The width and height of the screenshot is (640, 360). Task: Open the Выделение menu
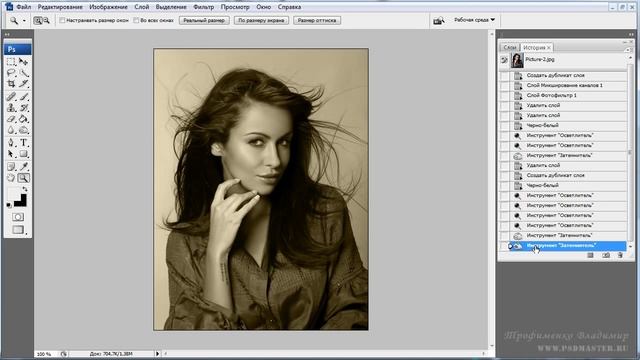click(171, 7)
